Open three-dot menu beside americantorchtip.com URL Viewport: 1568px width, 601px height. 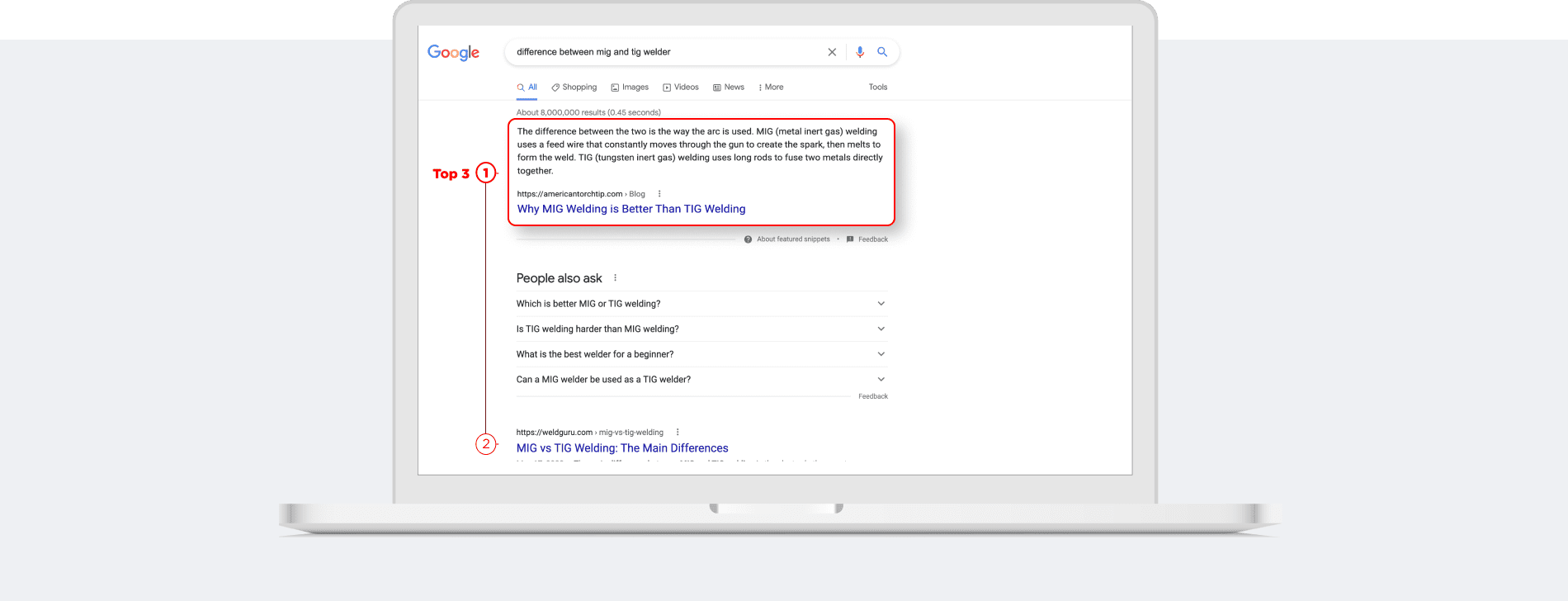tap(659, 194)
